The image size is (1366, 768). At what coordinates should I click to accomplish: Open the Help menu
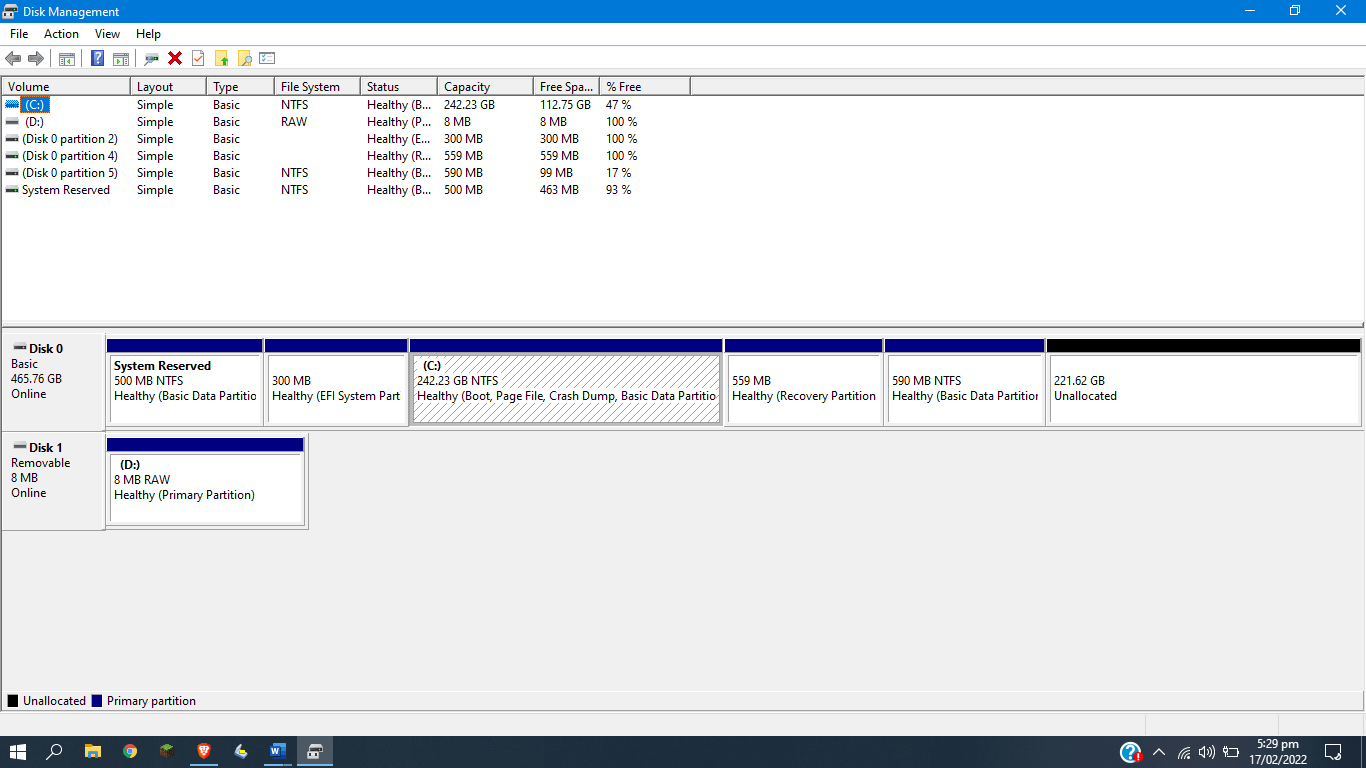pos(148,34)
